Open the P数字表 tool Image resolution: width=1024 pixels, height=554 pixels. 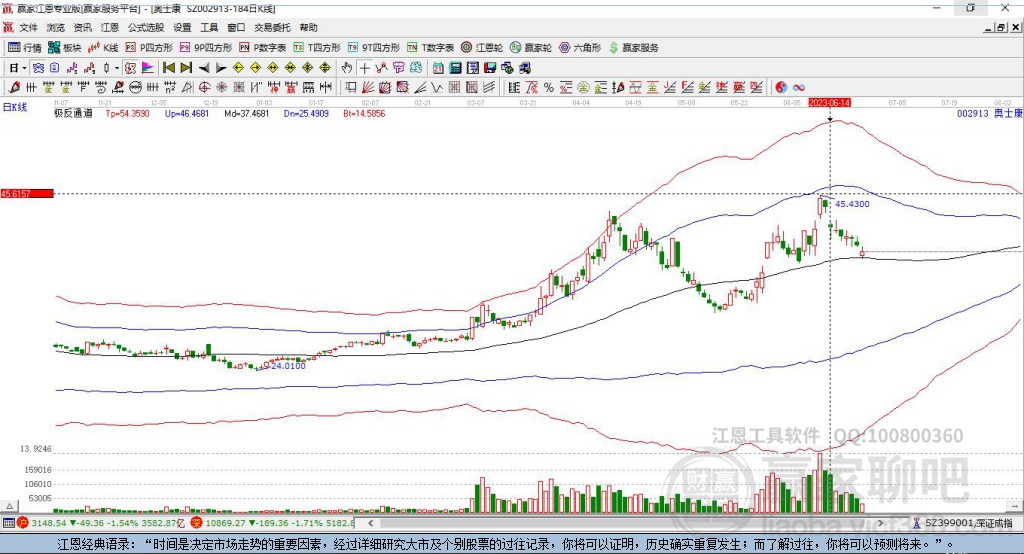coord(263,48)
